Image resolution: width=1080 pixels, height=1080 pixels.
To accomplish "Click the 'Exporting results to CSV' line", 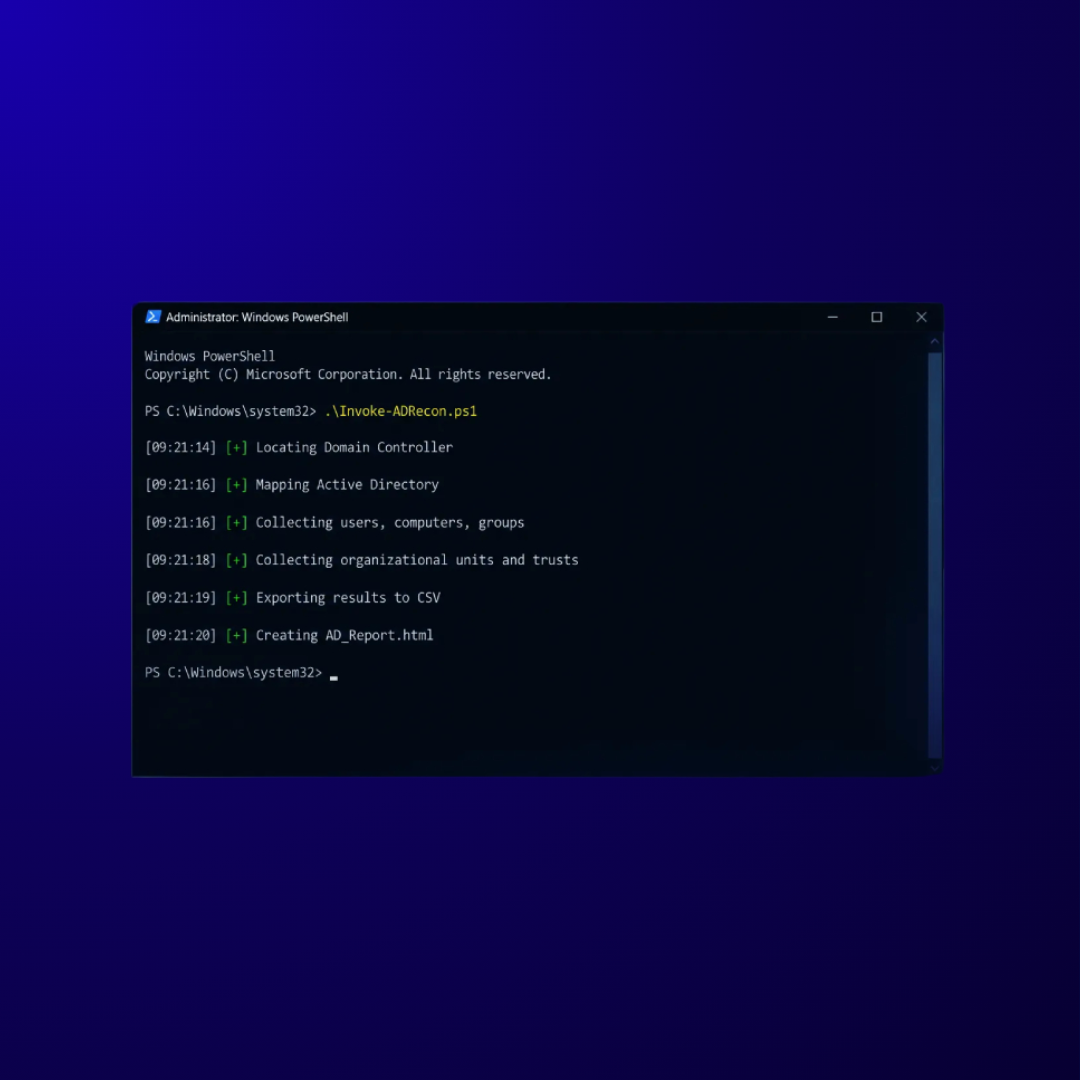I will [348, 598].
